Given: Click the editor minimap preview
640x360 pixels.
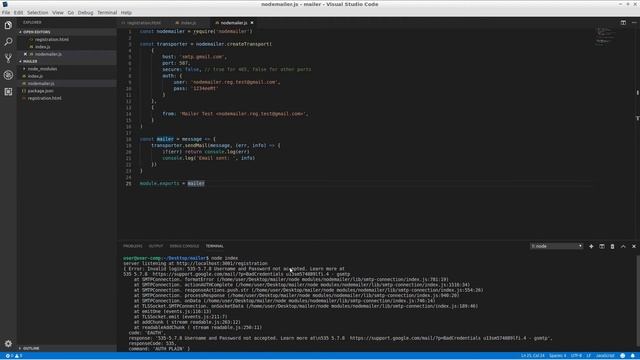Looking at the screenshot, I should click(x=604, y=36).
